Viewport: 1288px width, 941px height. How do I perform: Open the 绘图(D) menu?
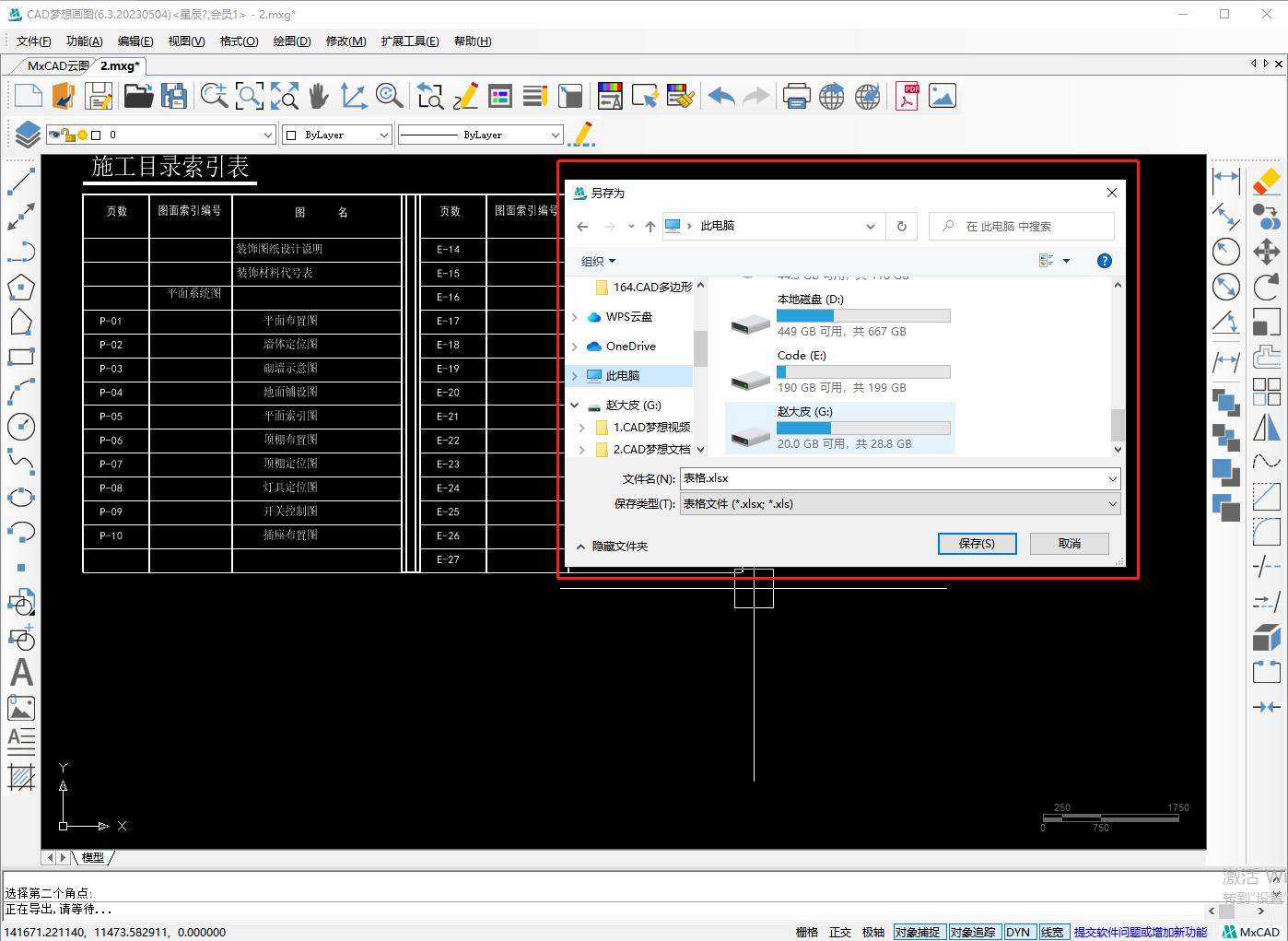292,41
